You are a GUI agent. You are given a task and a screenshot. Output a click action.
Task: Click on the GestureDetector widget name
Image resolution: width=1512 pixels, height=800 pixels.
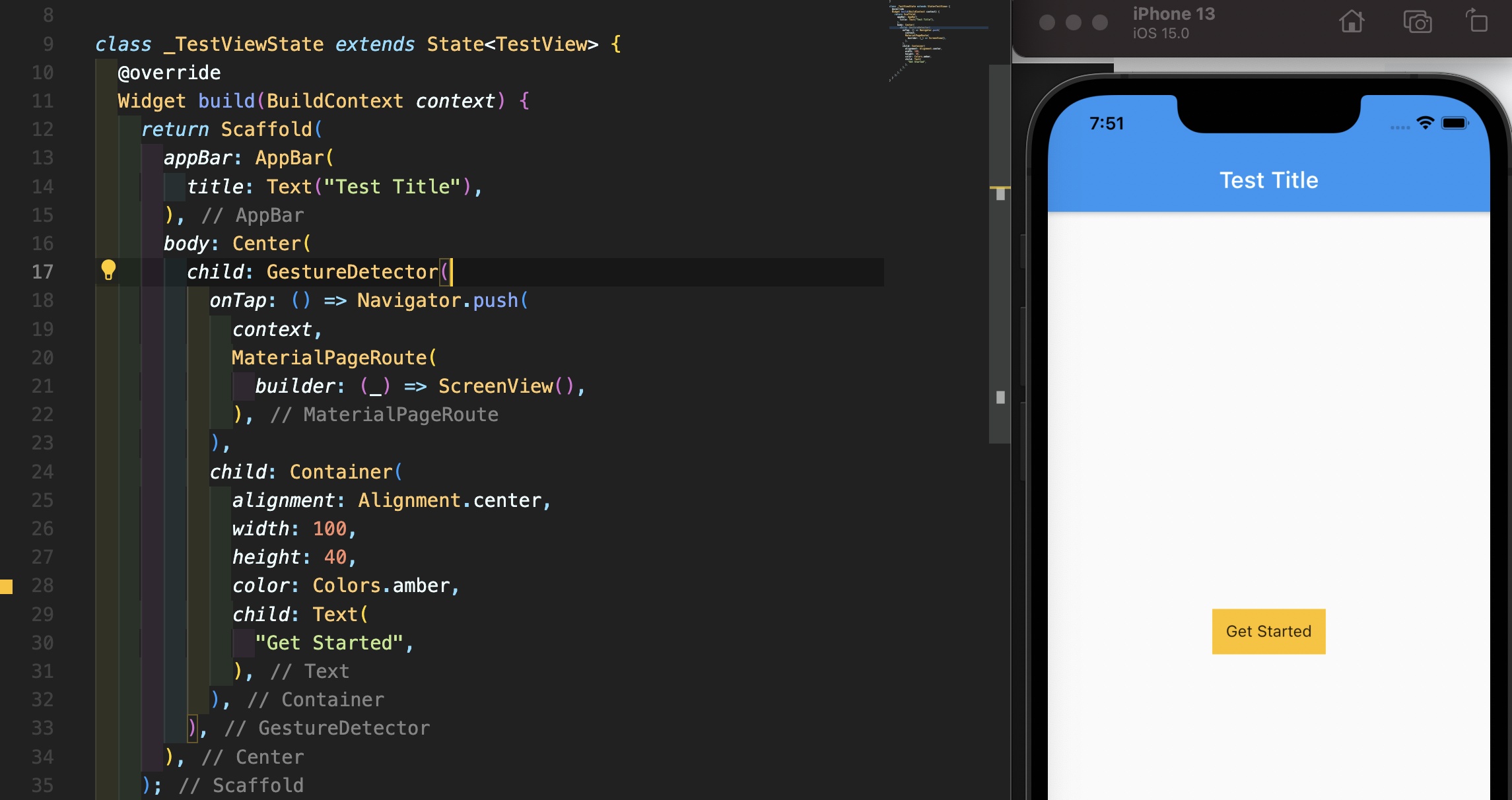[x=352, y=272]
